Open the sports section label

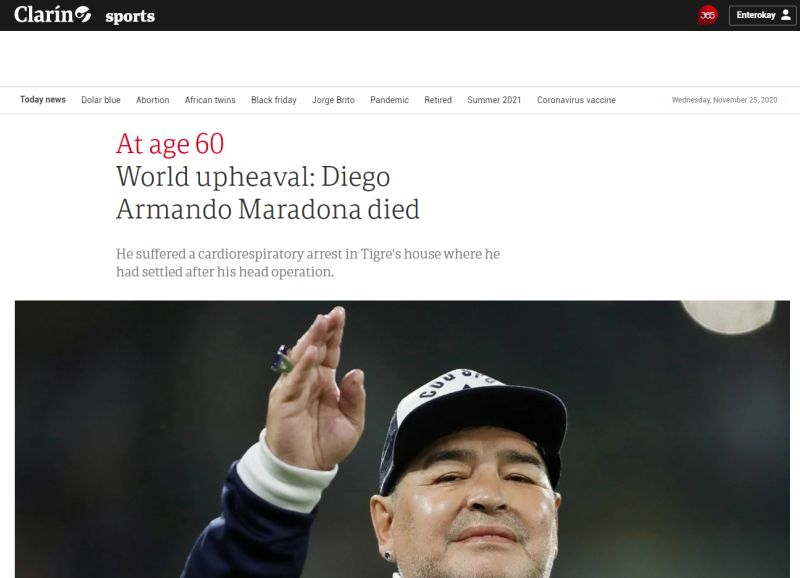point(130,16)
